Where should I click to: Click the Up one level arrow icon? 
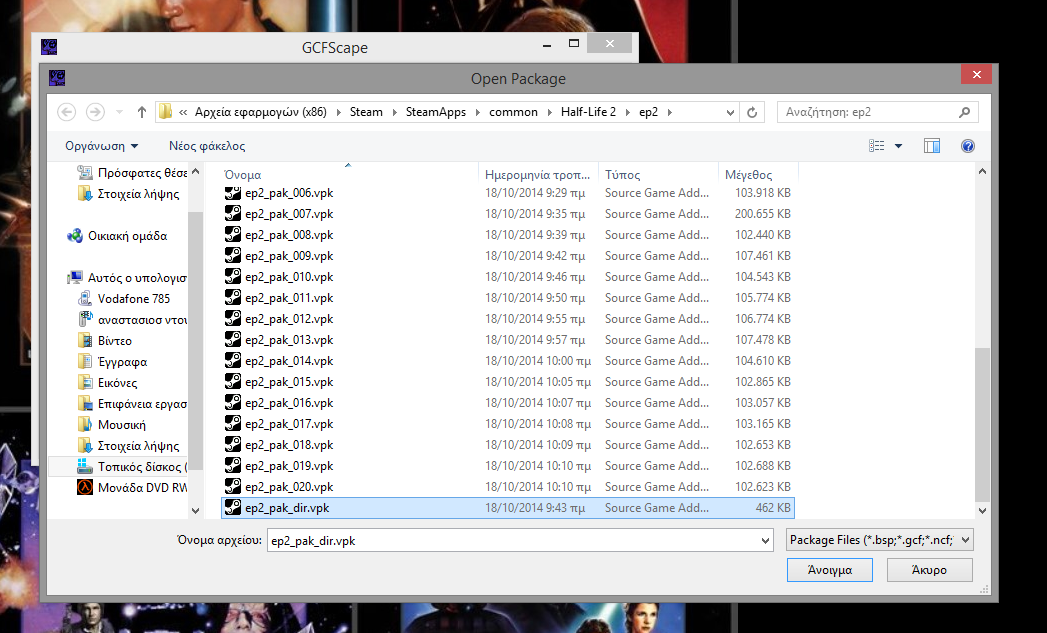point(142,112)
